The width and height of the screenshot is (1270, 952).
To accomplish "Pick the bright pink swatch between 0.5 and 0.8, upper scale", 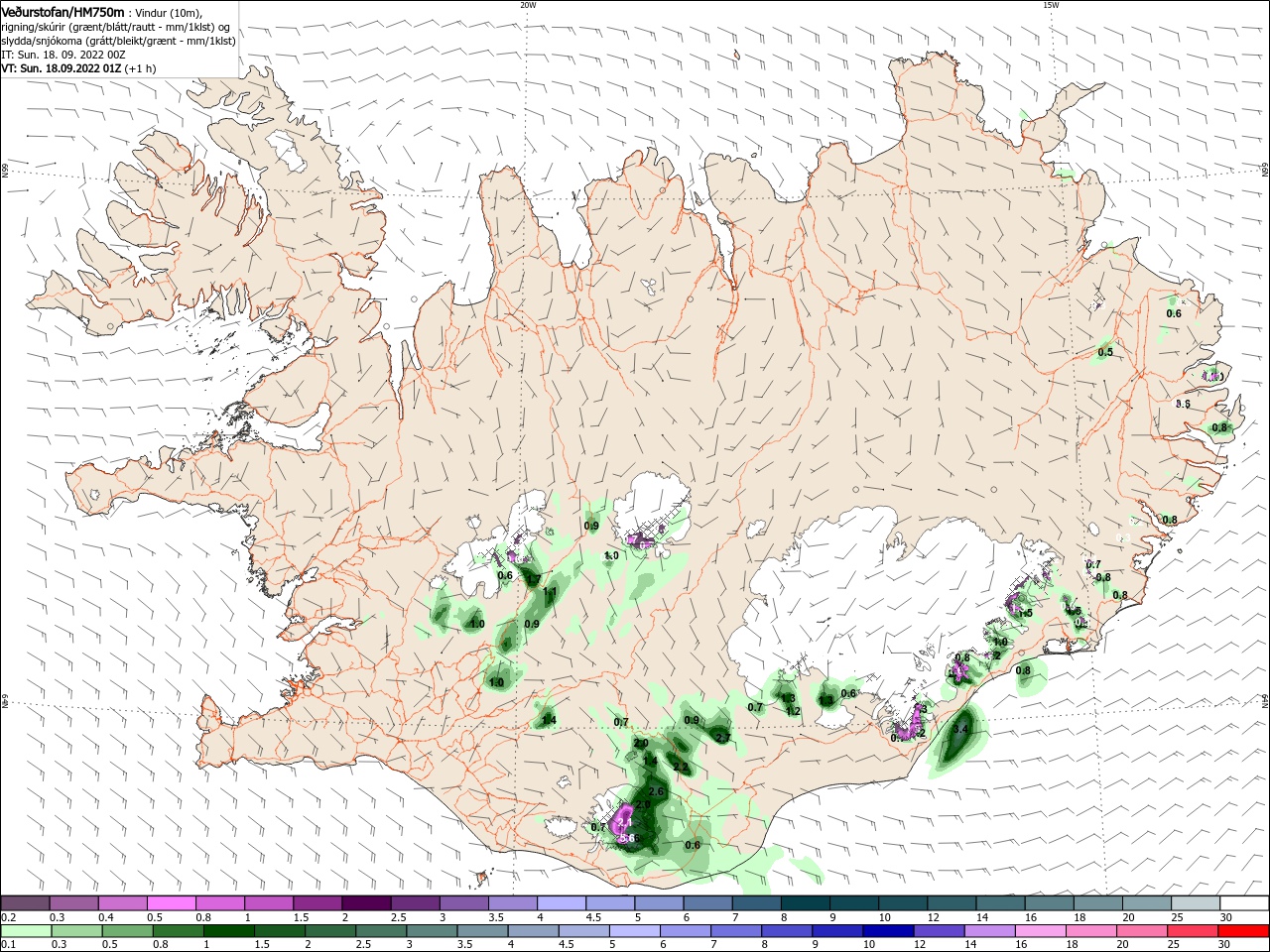I will [171, 903].
